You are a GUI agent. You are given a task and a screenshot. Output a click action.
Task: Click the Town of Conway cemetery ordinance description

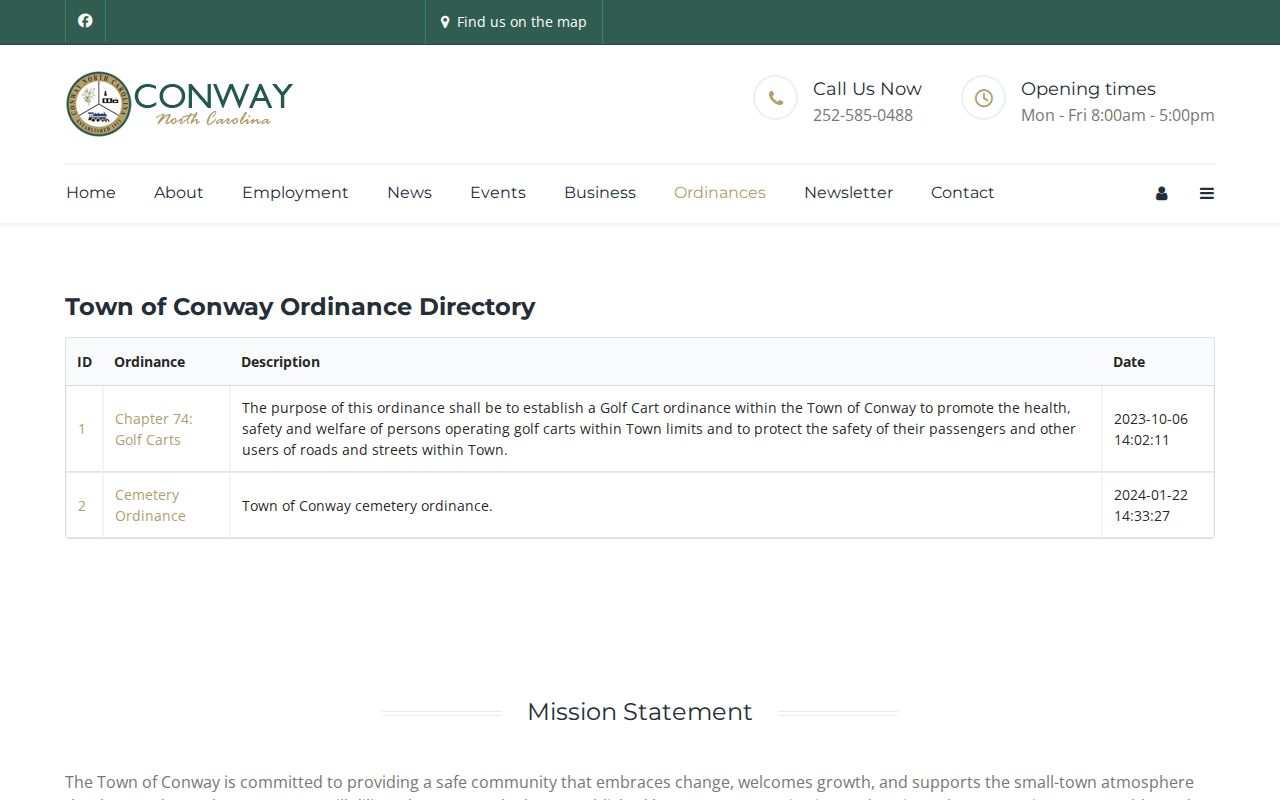click(x=367, y=506)
